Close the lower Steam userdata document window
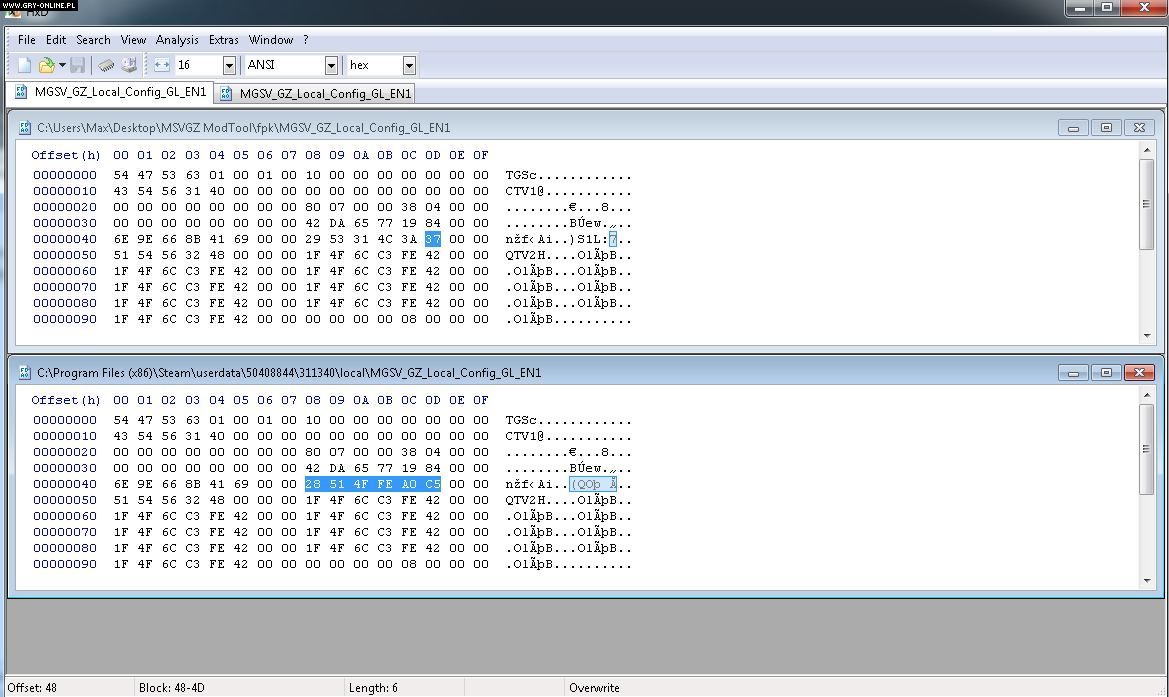 click(1139, 373)
